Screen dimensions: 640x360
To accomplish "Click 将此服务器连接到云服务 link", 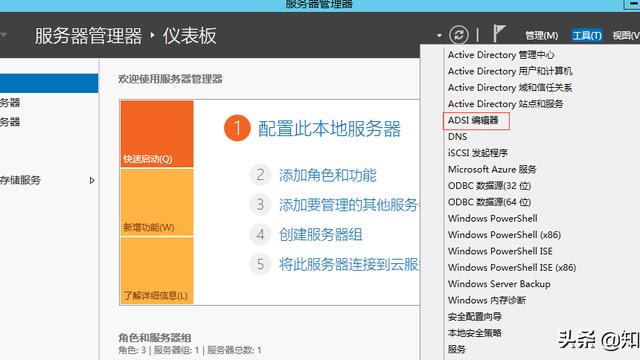I will pyautogui.click(x=349, y=264).
